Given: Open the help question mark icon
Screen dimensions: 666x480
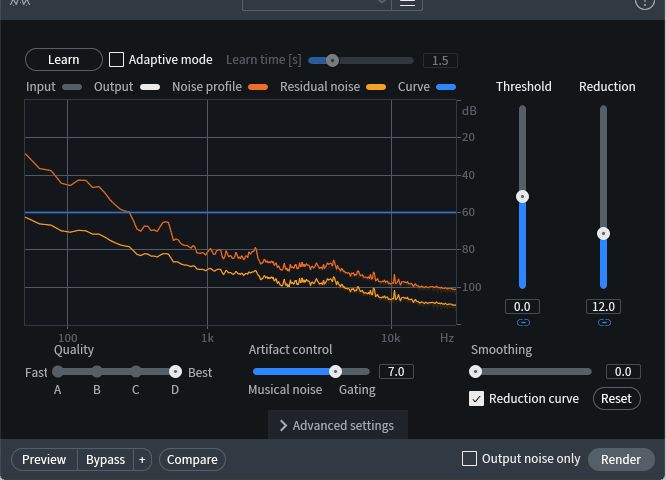Looking at the screenshot, I should pos(644,3).
